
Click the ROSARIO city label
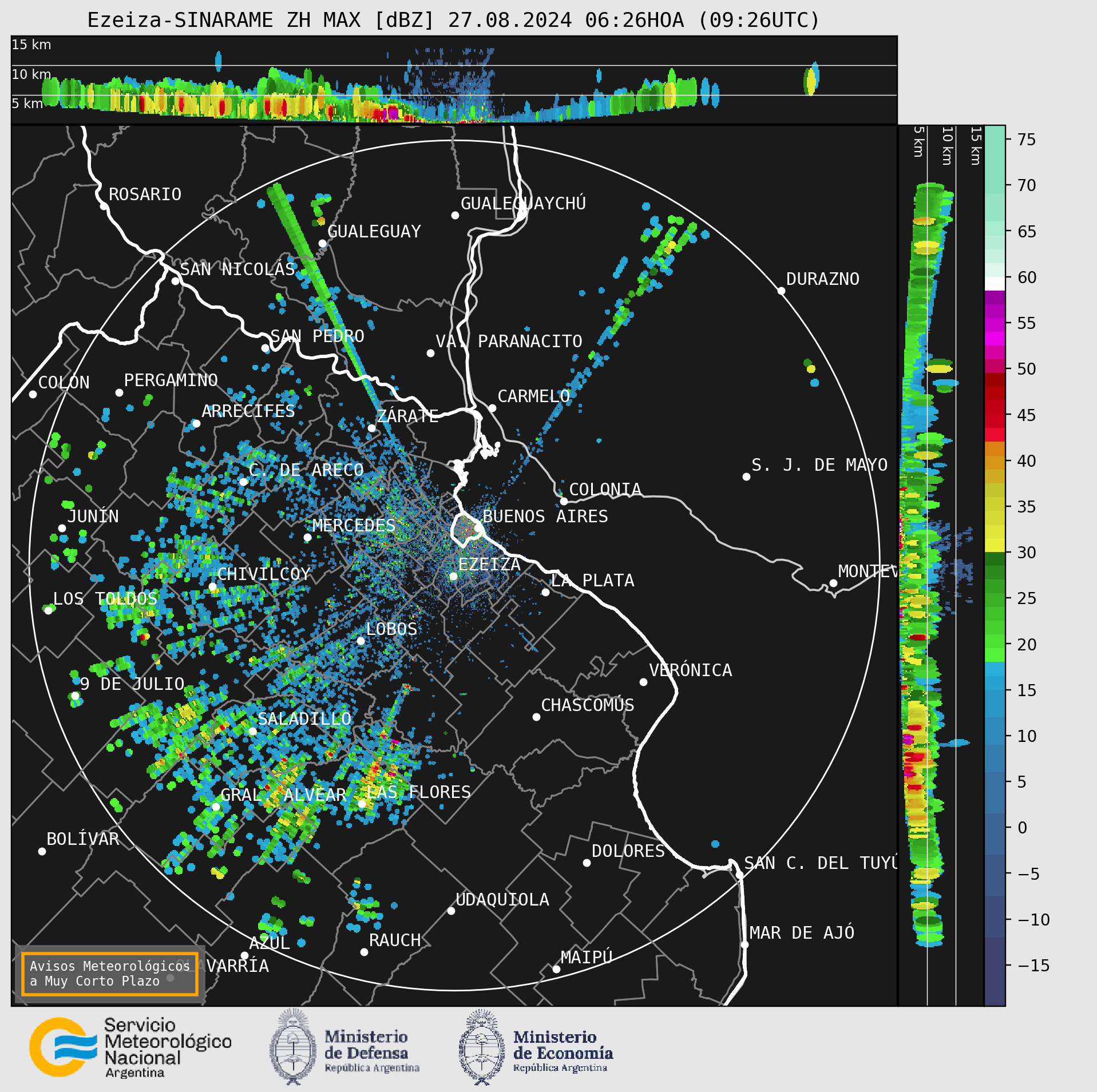click(145, 194)
